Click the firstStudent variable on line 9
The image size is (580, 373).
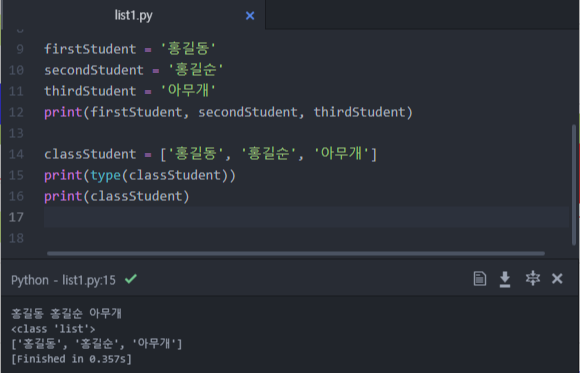(90, 49)
